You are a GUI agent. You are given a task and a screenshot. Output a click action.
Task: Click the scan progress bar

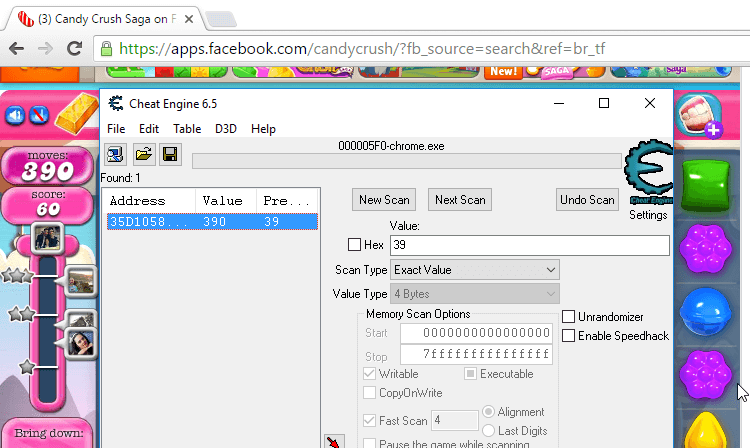tap(405, 161)
